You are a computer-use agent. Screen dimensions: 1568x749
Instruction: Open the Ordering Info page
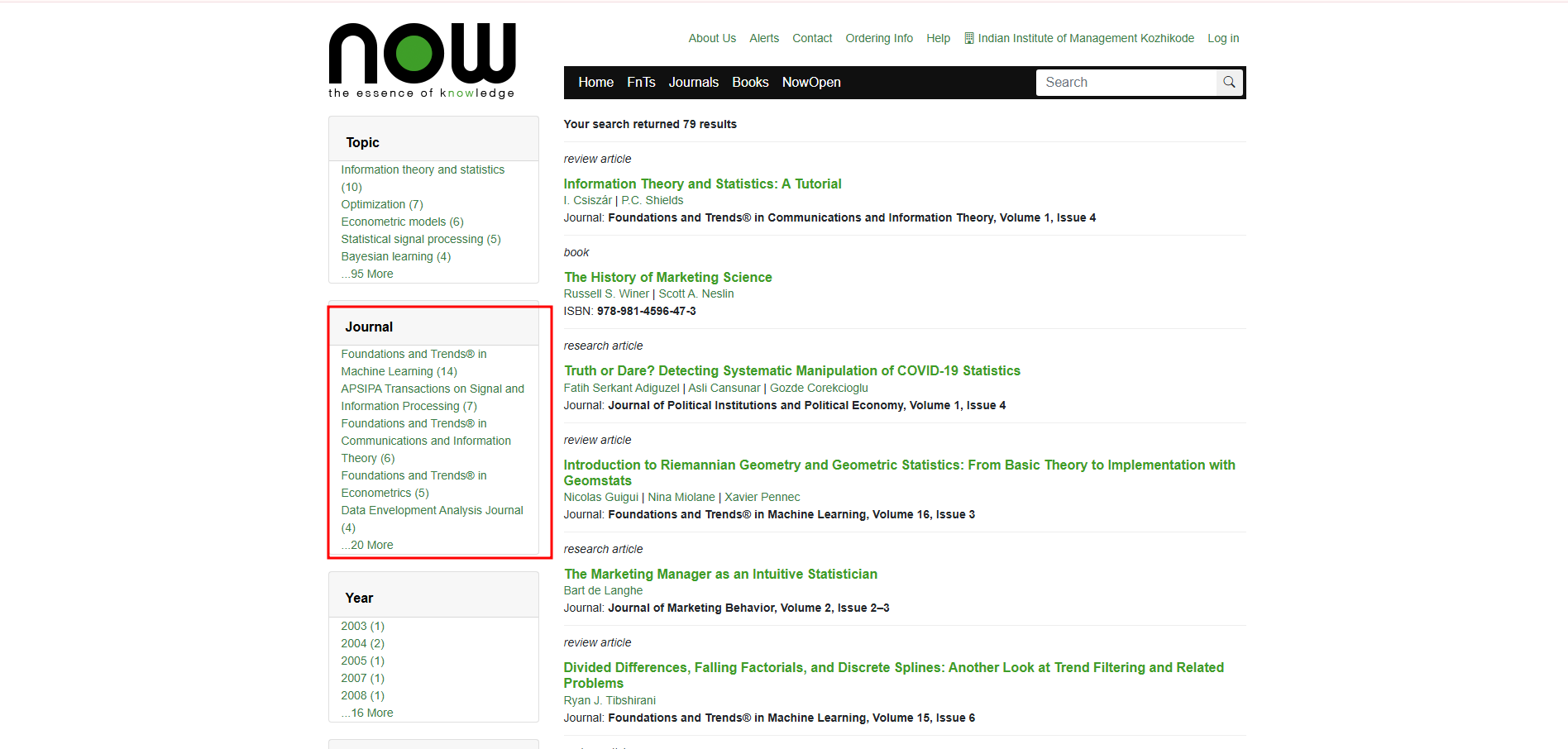878,38
